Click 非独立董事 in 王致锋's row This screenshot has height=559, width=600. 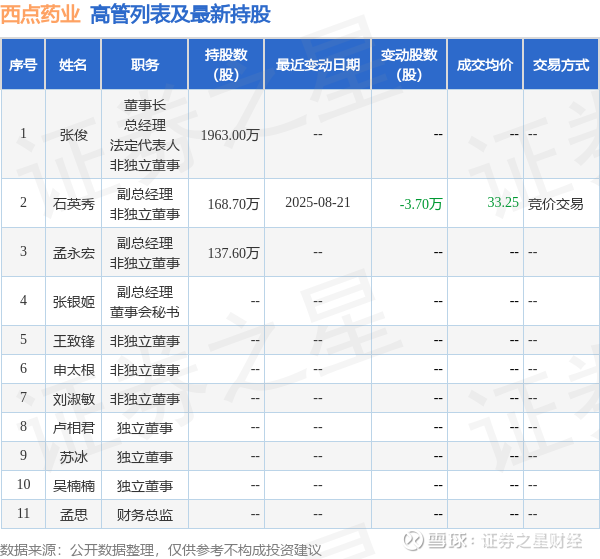(x=145, y=341)
